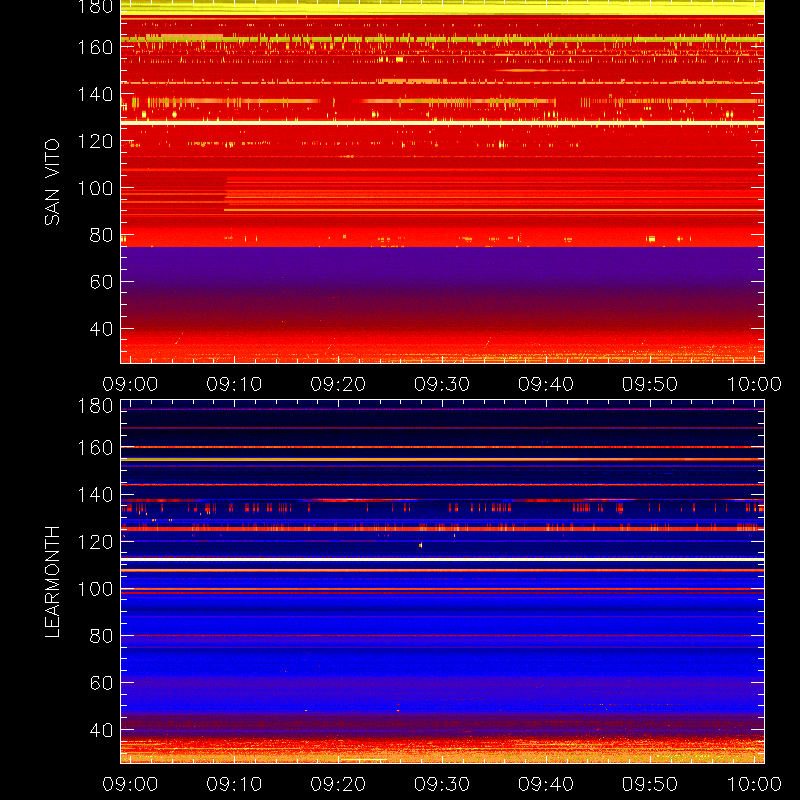Click 09:40 time label under San Vito plot
The width and height of the screenshot is (800, 800).
coord(546,384)
